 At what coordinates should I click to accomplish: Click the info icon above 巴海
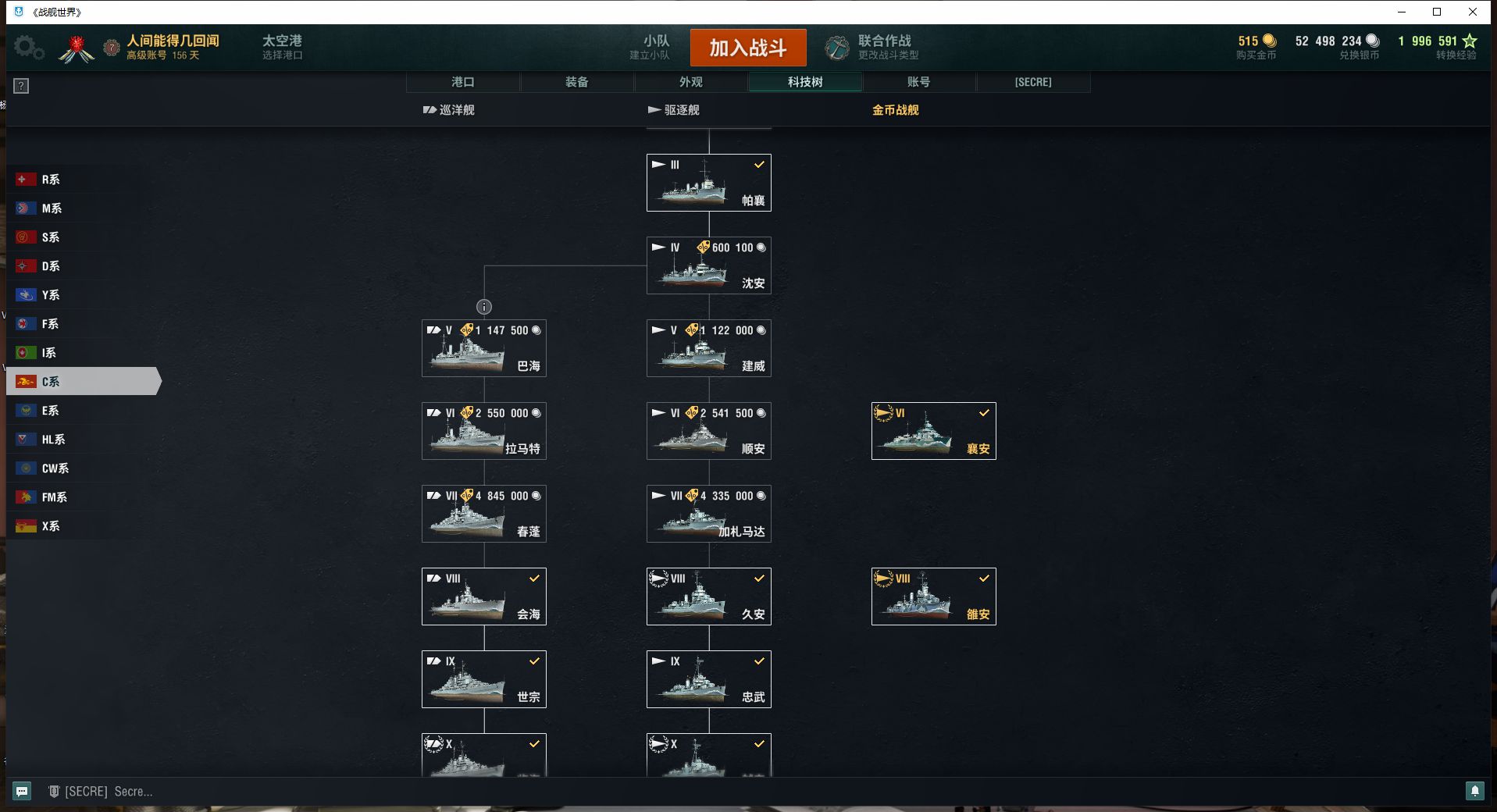[484, 307]
